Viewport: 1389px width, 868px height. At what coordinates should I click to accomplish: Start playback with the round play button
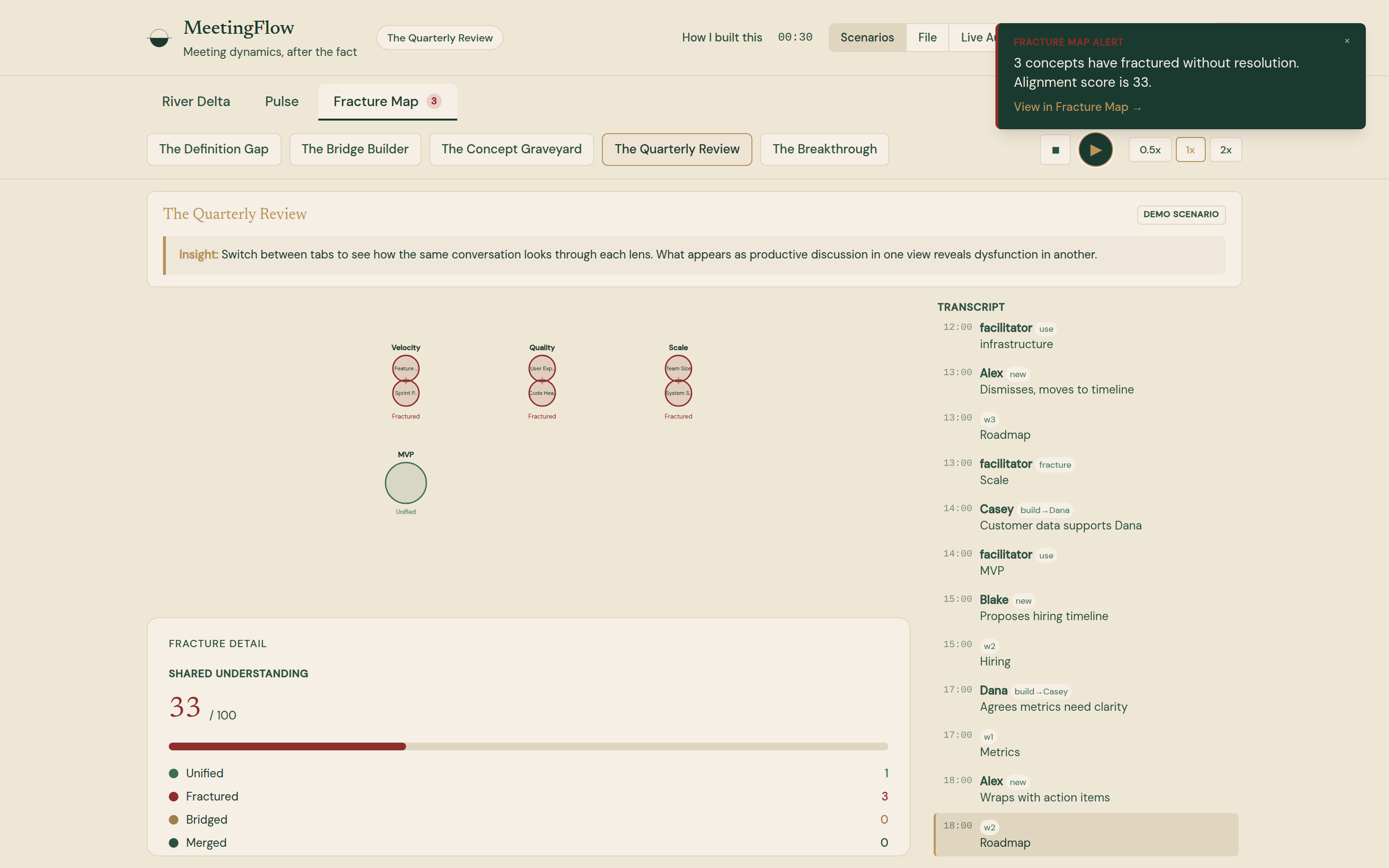[x=1095, y=150]
